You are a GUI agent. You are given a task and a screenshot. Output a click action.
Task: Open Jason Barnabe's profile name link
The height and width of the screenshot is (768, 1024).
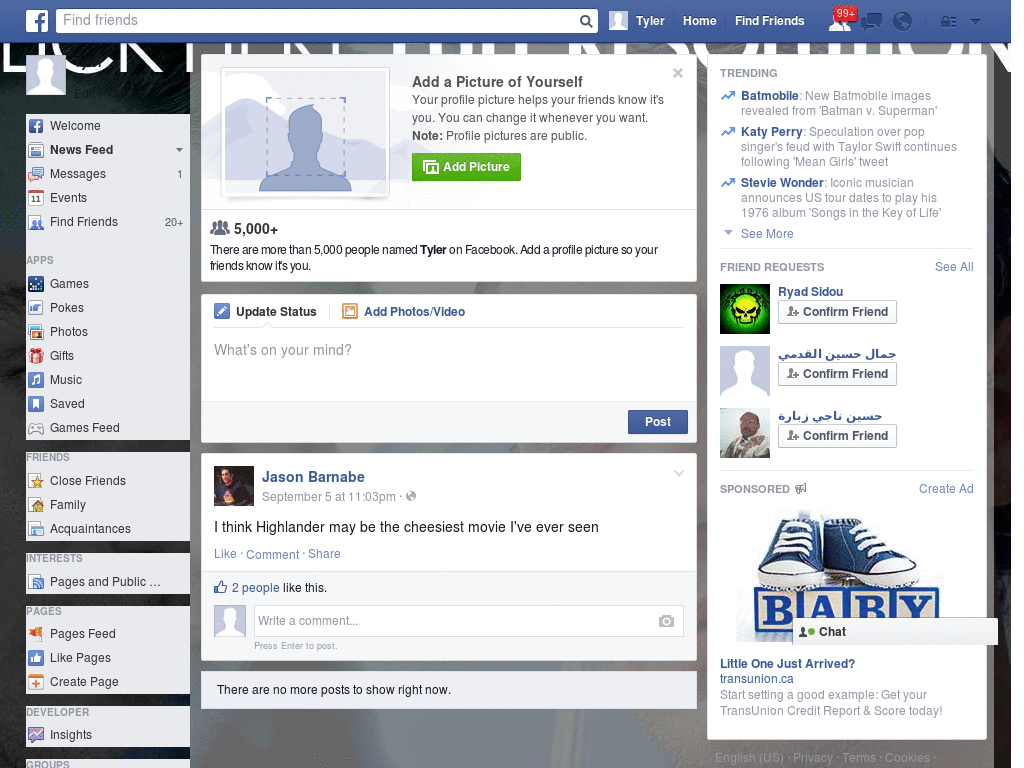[313, 477]
